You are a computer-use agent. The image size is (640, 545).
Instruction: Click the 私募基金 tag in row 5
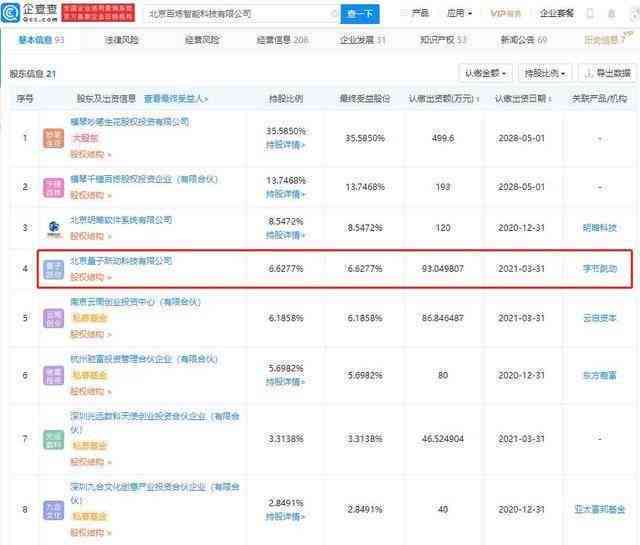pyautogui.click(x=90, y=318)
